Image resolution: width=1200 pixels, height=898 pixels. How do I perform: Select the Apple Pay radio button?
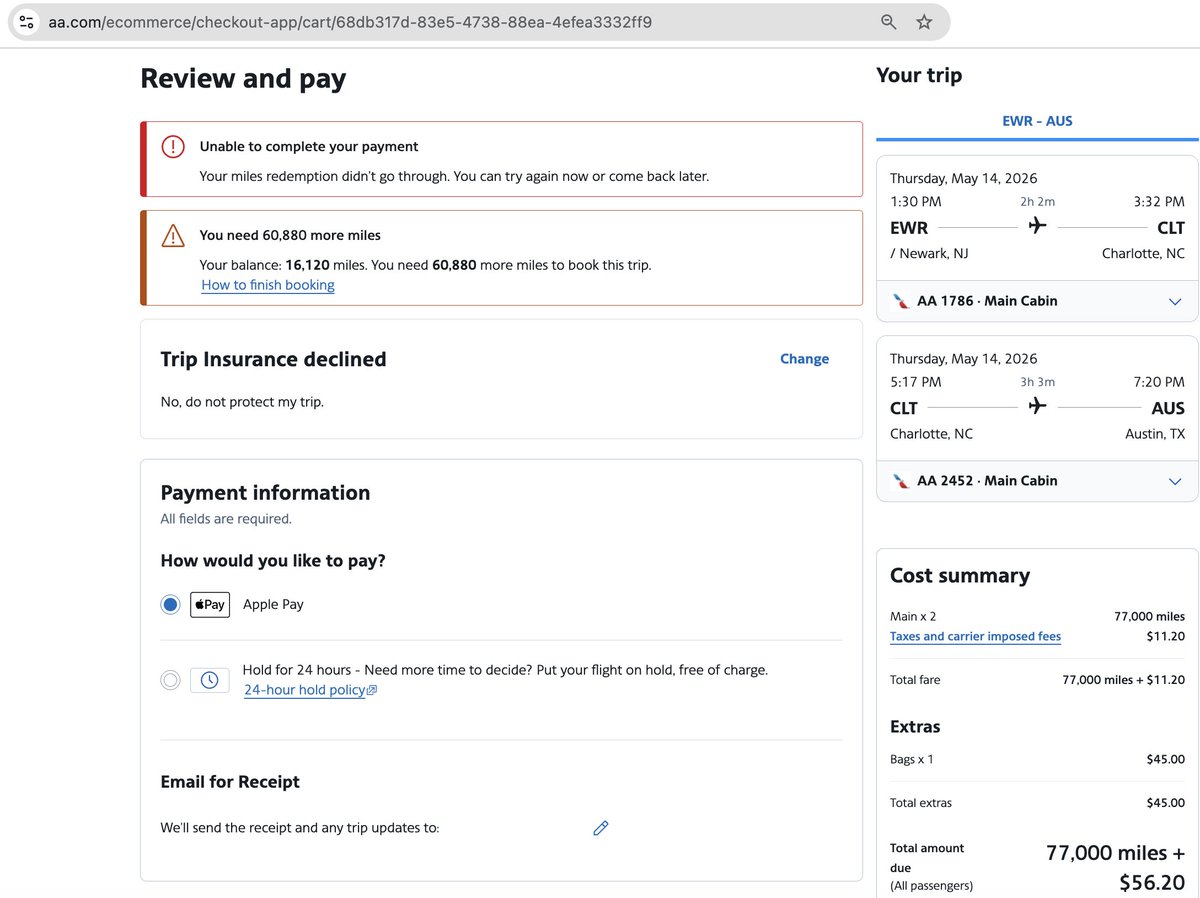(171, 604)
